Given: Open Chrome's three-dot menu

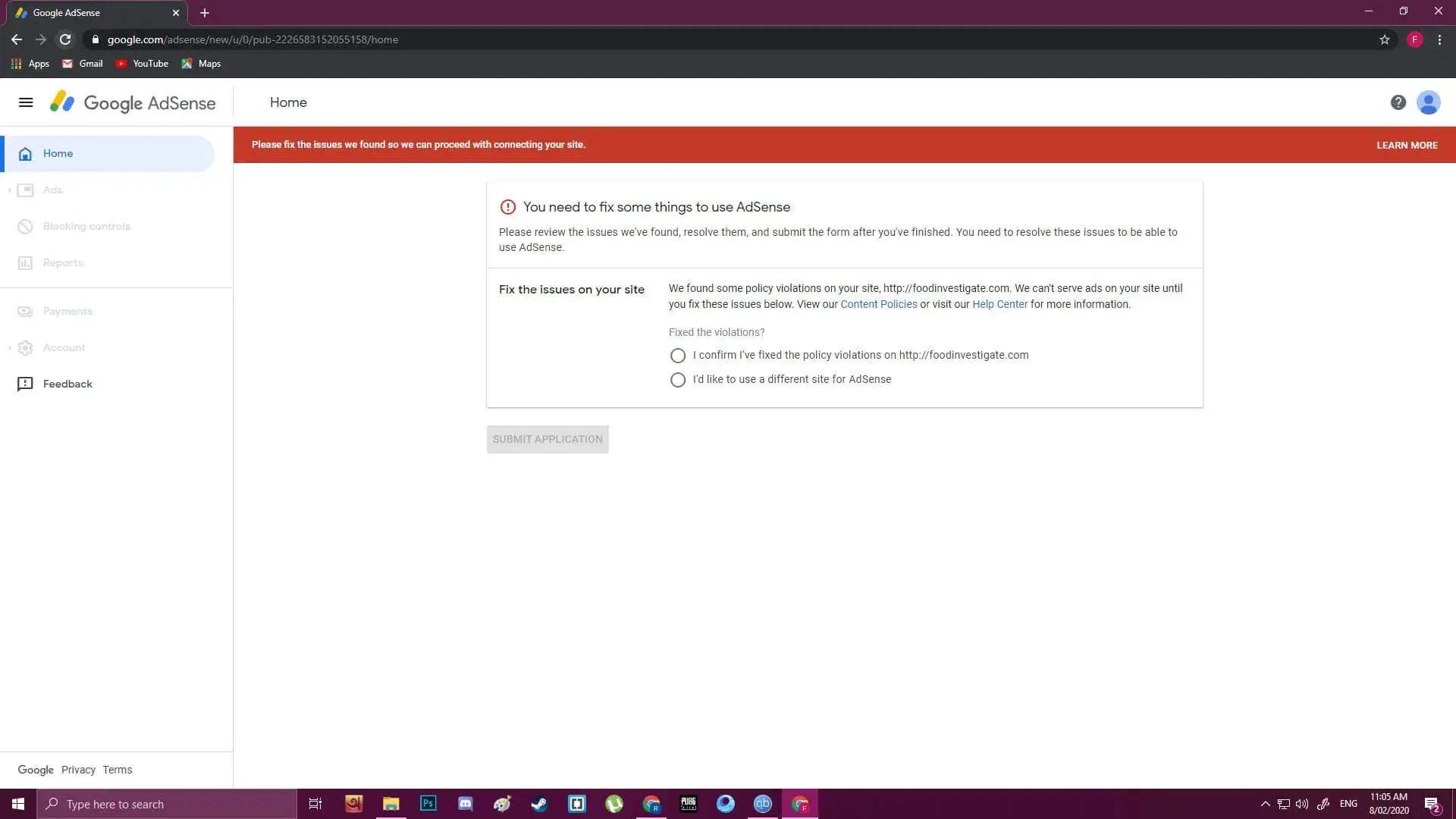Looking at the screenshot, I should tap(1439, 39).
